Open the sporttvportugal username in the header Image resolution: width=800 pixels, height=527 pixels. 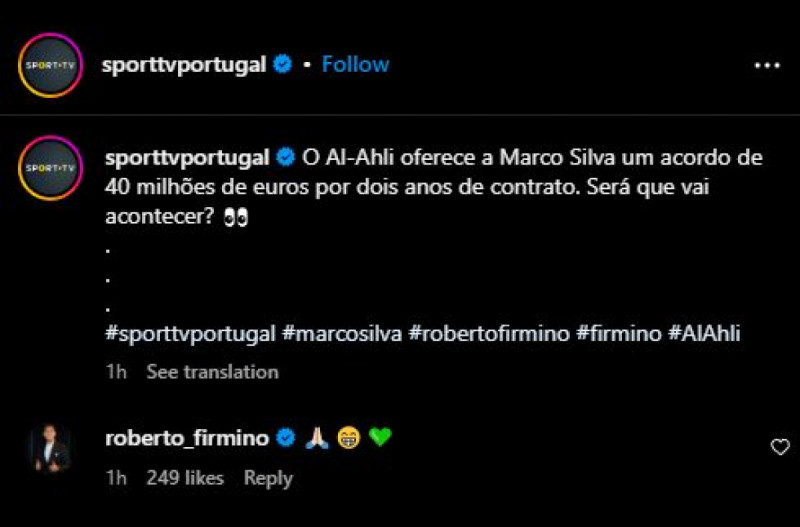pos(183,65)
